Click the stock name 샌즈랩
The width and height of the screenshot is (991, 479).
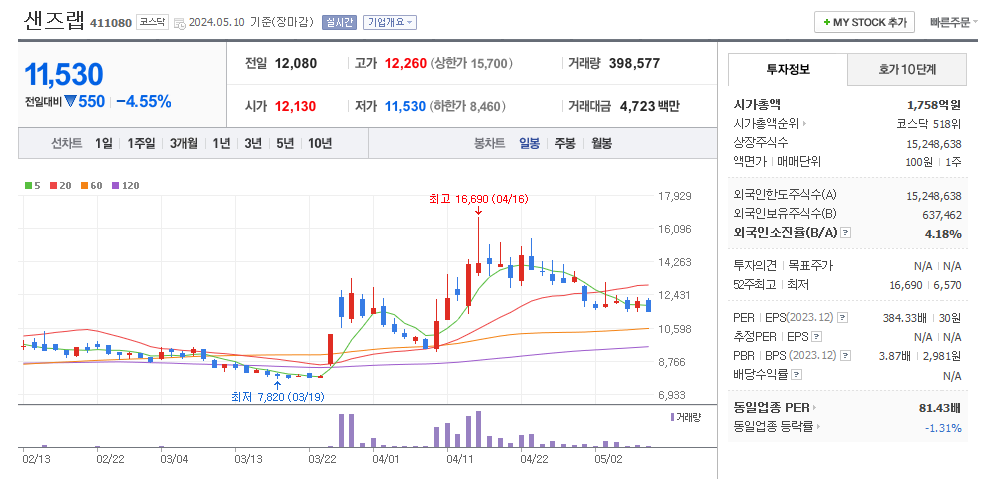coord(54,21)
